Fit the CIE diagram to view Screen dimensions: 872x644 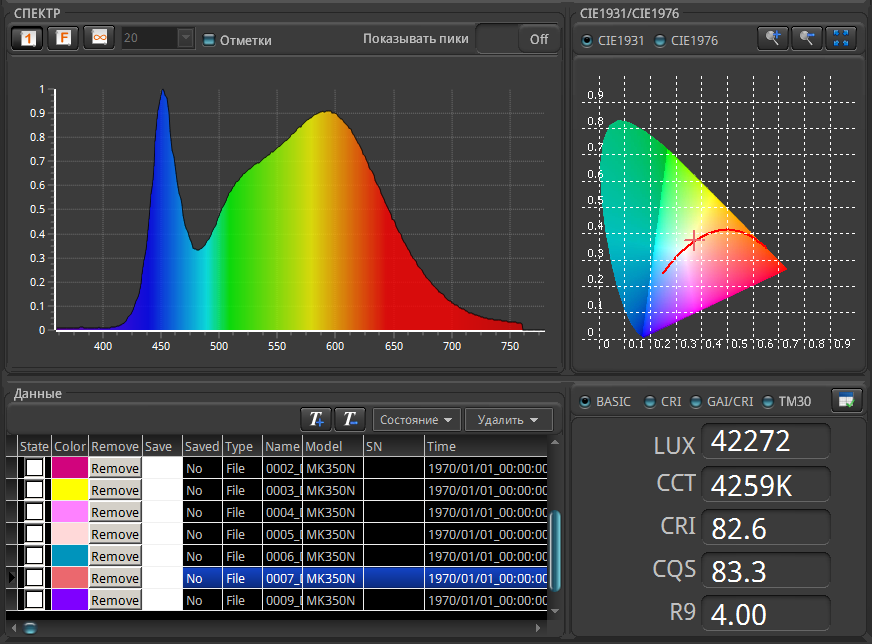[842, 38]
